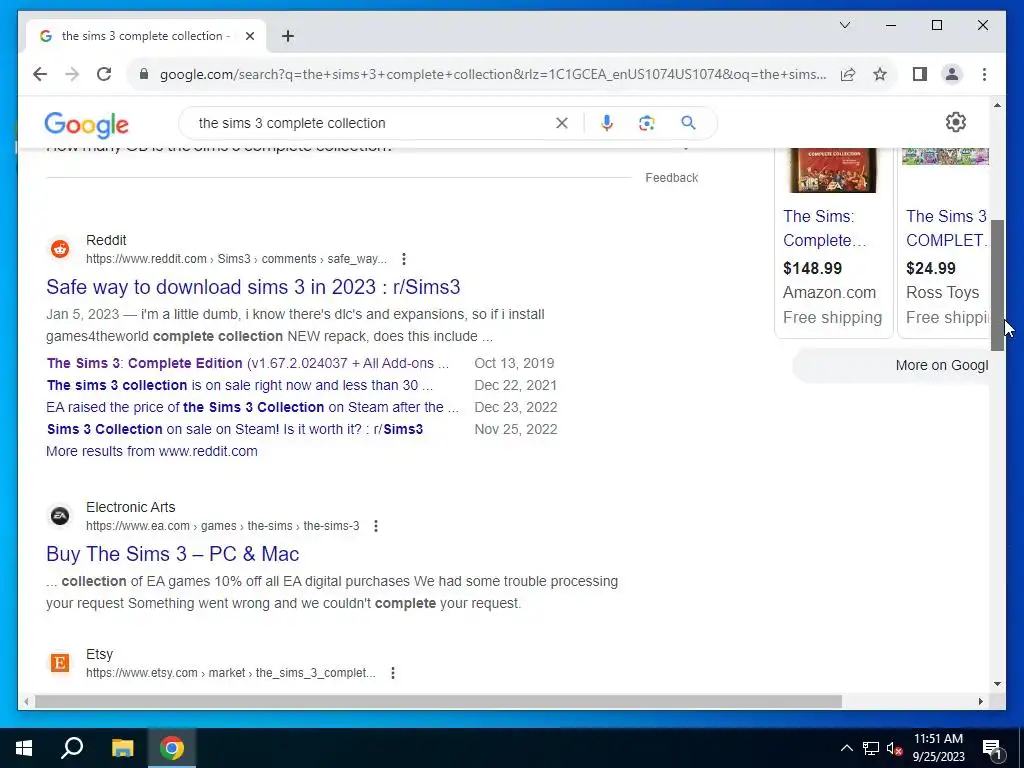This screenshot has width=1024, height=768.
Task: Open 'Buy The Sims 3 – PC & Mac' result
Action: pos(172,554)
